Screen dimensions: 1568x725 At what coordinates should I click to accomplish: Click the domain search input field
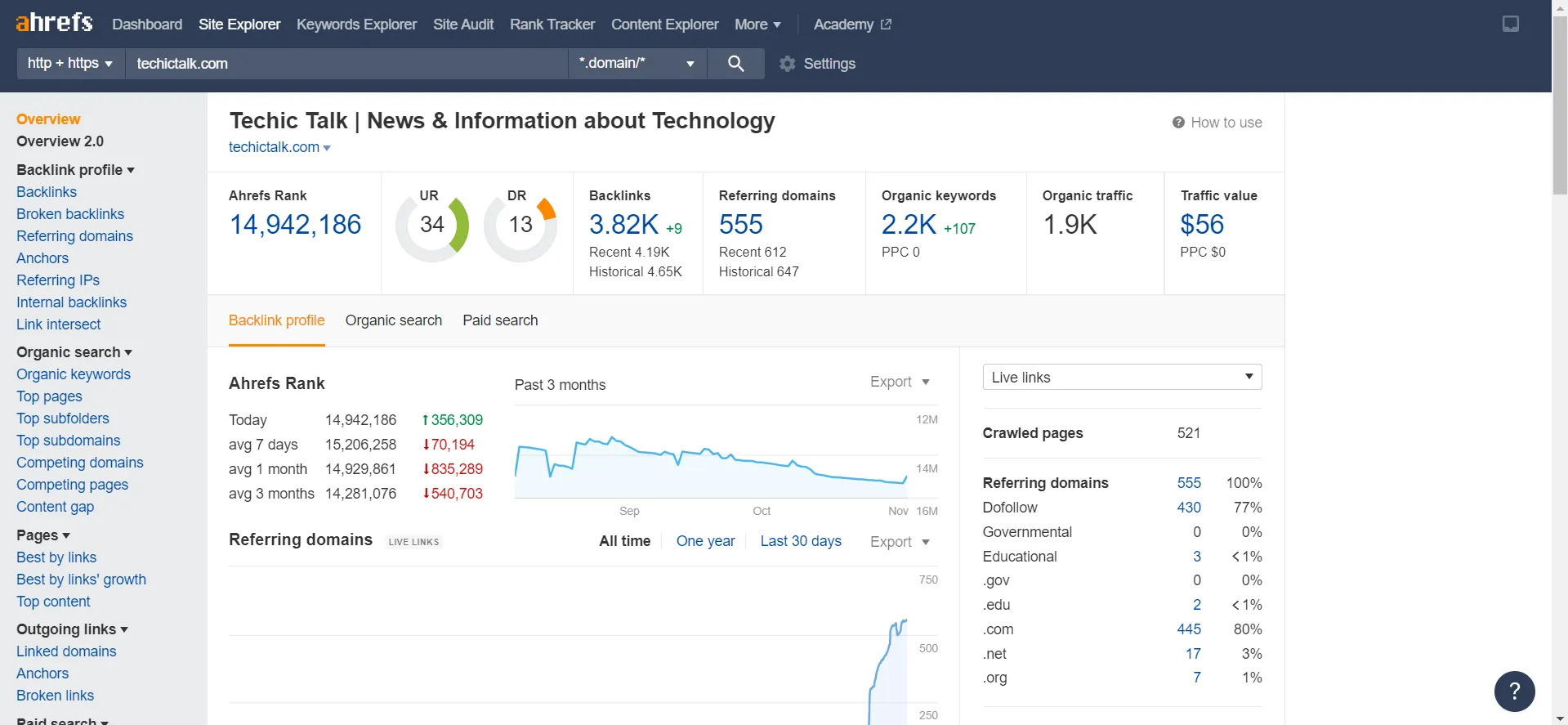(346, 63)
